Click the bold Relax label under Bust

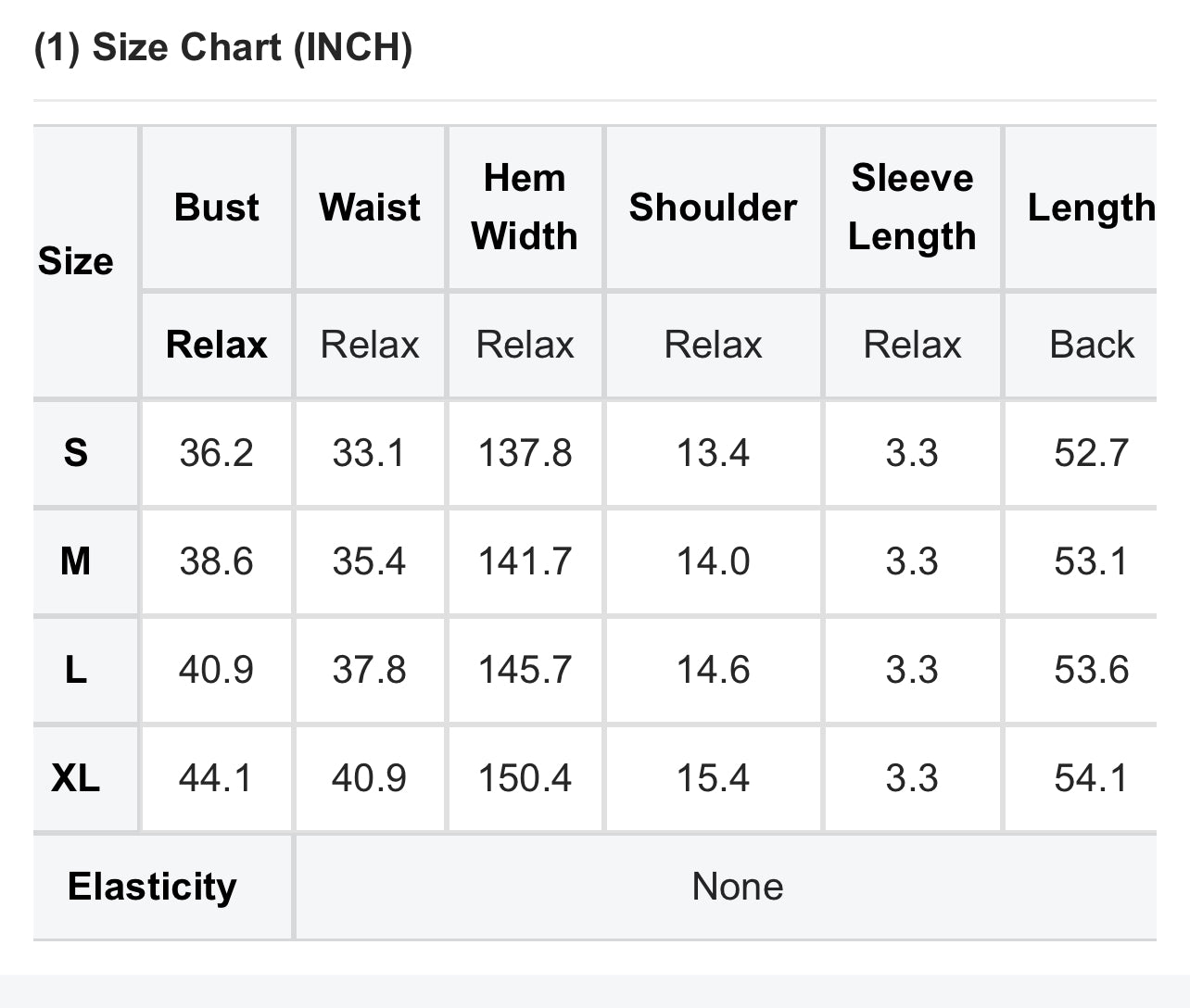pyautogui.click(x=216, y=345)
